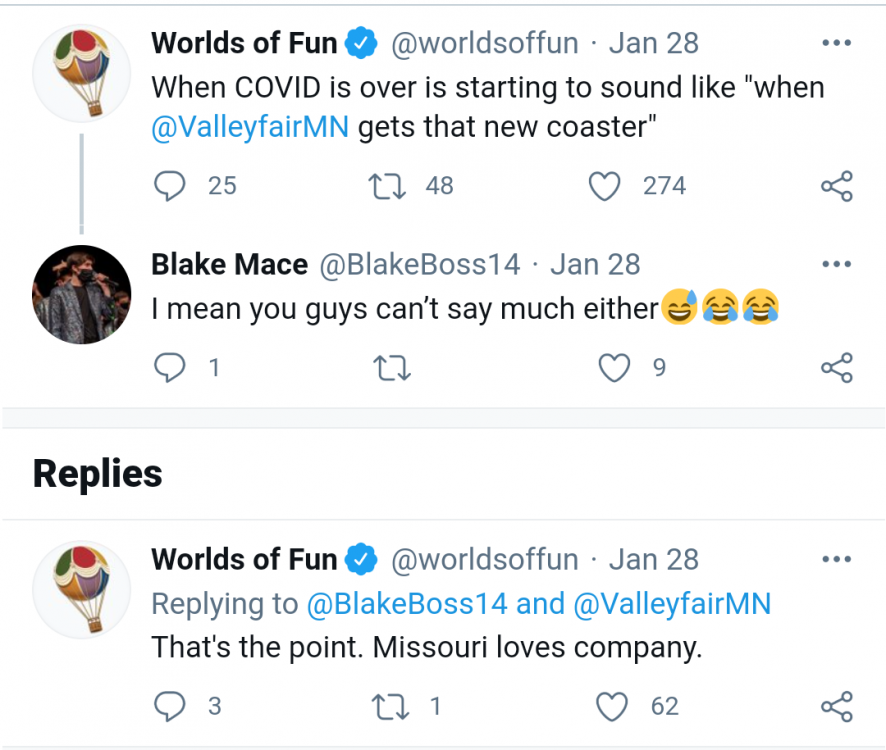Open the more options menu on Blake Mace's tweet
The image size is (886, 750).
836,263
